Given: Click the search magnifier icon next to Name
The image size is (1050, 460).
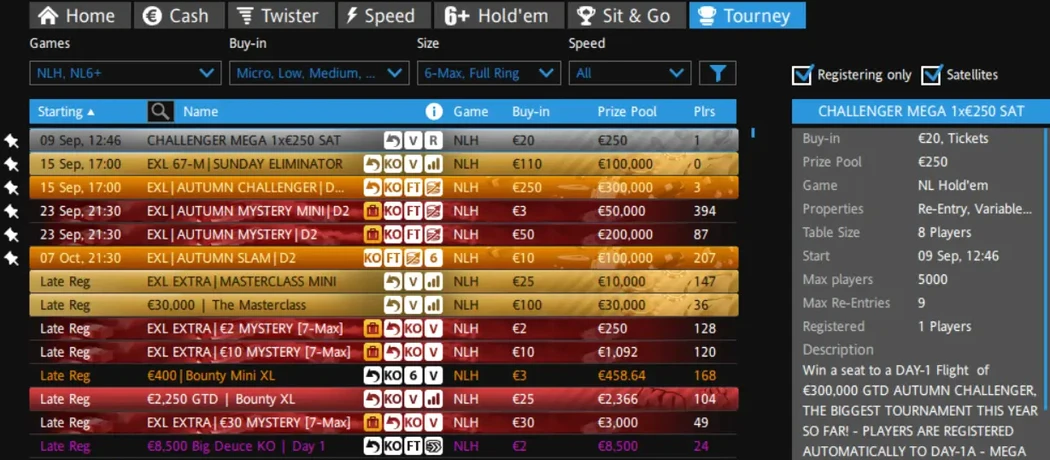Looking at the screenshot, I should coord(161,112).
